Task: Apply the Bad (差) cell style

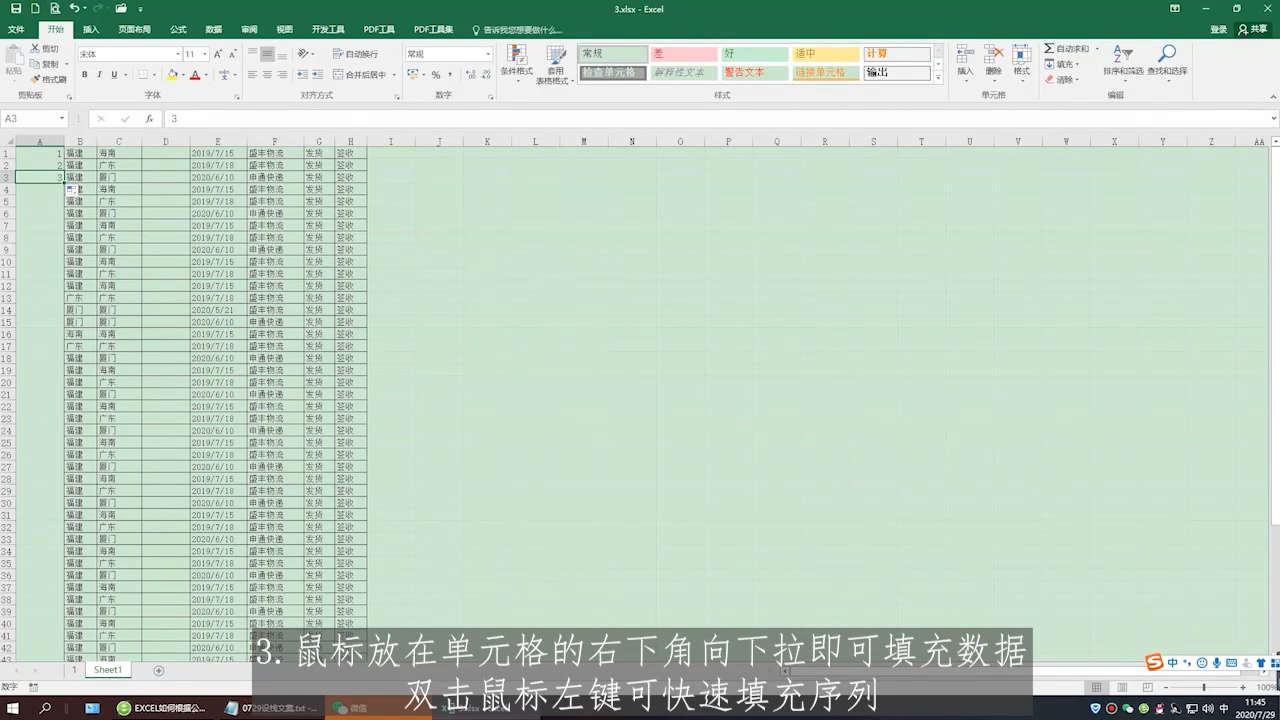Action: pyautogui.click(x=683, y=54)
